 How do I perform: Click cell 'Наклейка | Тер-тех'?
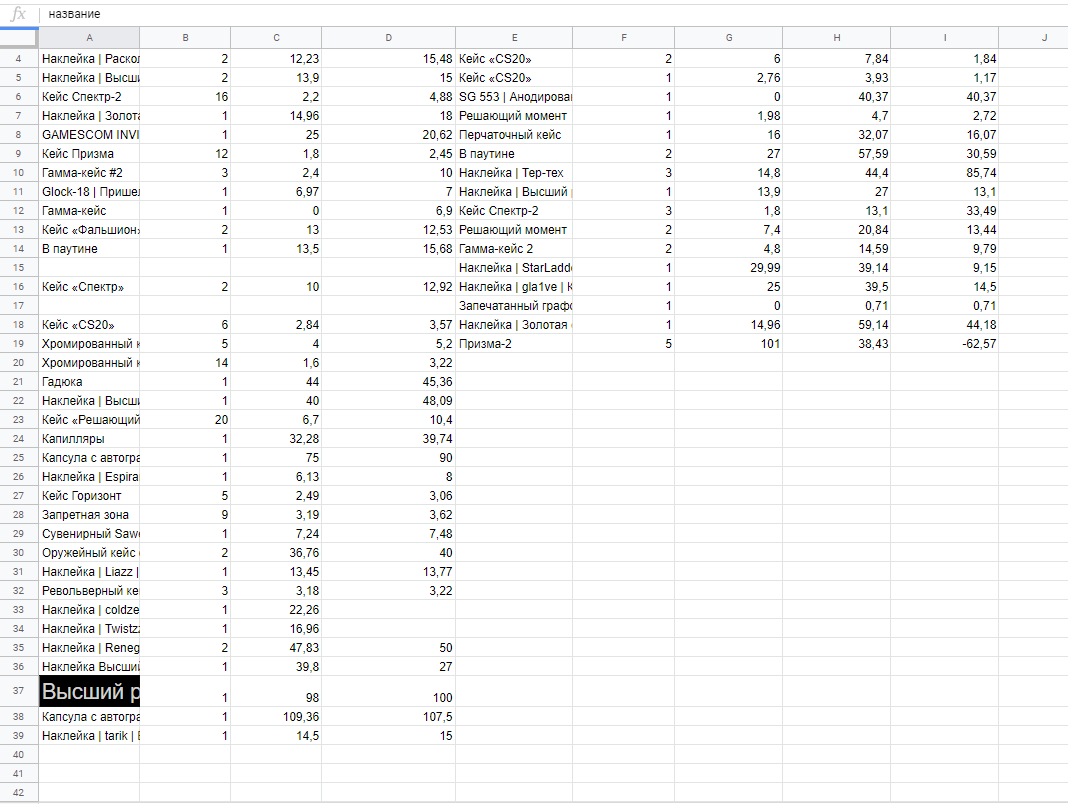pos(514,173)
